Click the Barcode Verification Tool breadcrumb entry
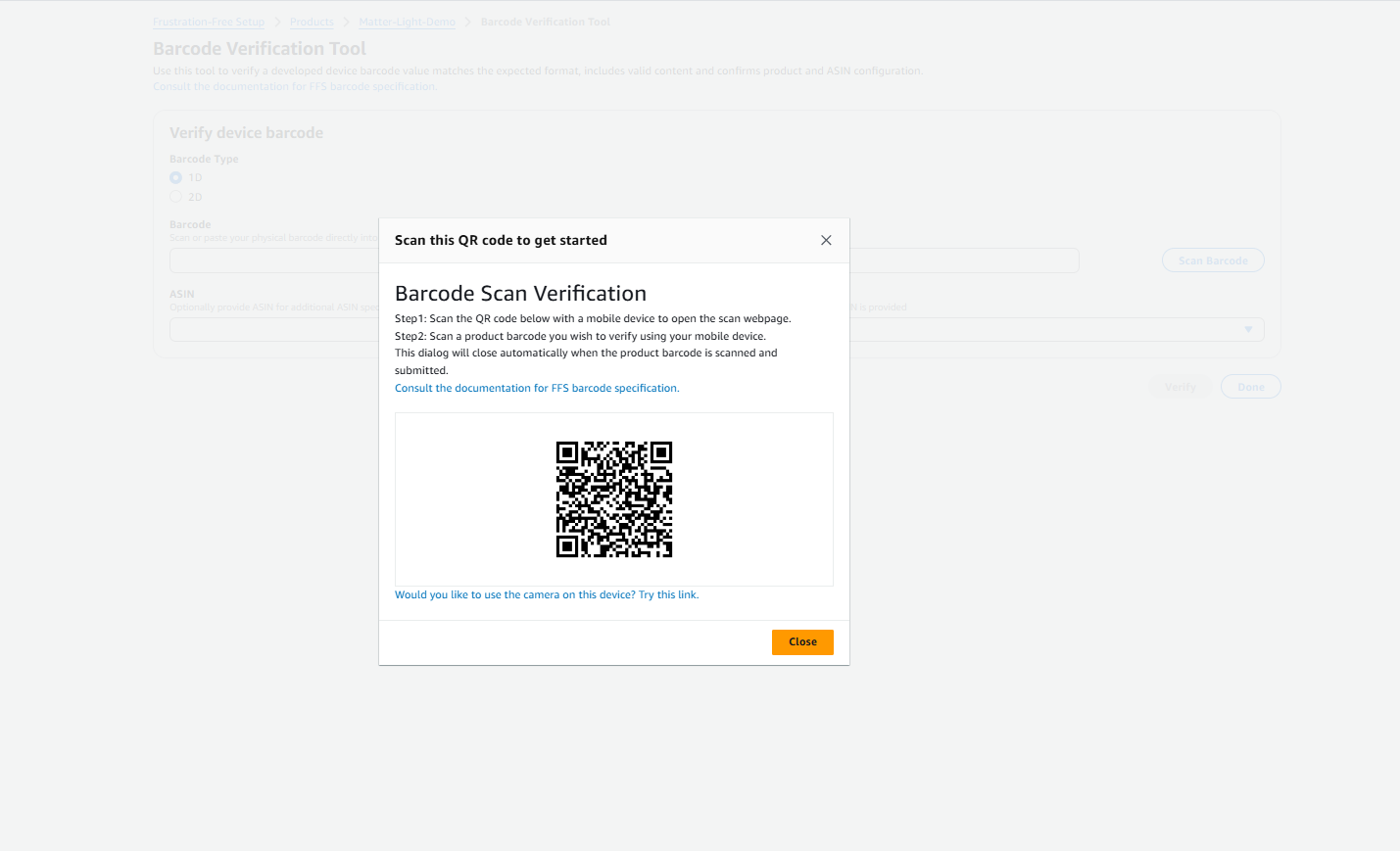 point(545,21)
